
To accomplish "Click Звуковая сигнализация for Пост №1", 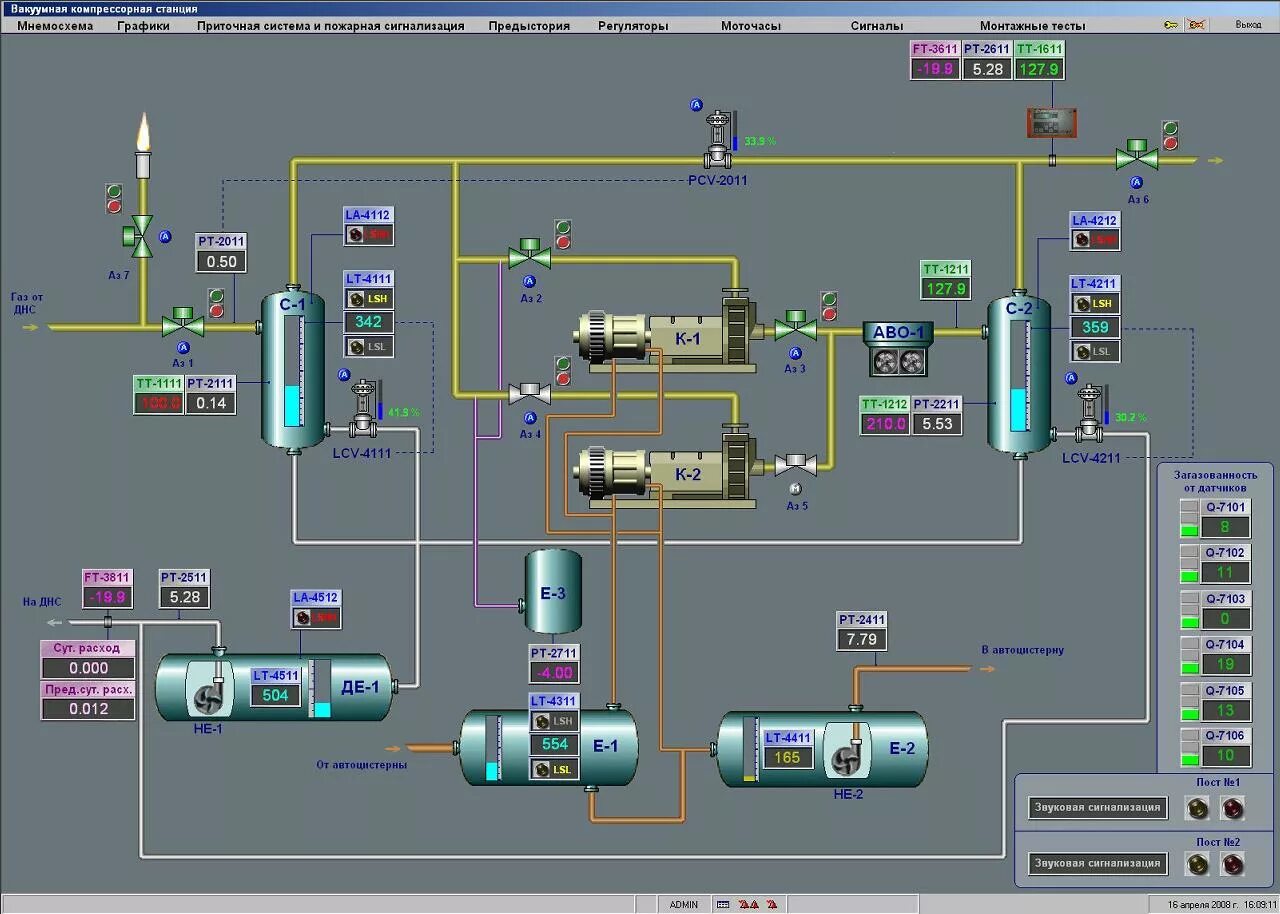I will 1097,807.
